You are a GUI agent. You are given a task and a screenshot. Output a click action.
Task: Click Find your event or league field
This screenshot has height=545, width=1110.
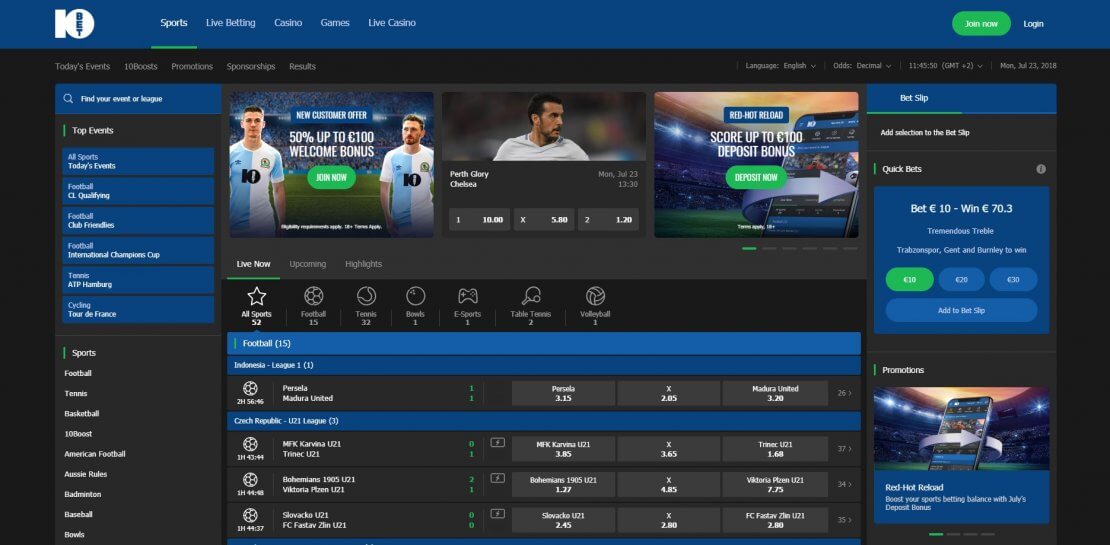pos(138,99)
